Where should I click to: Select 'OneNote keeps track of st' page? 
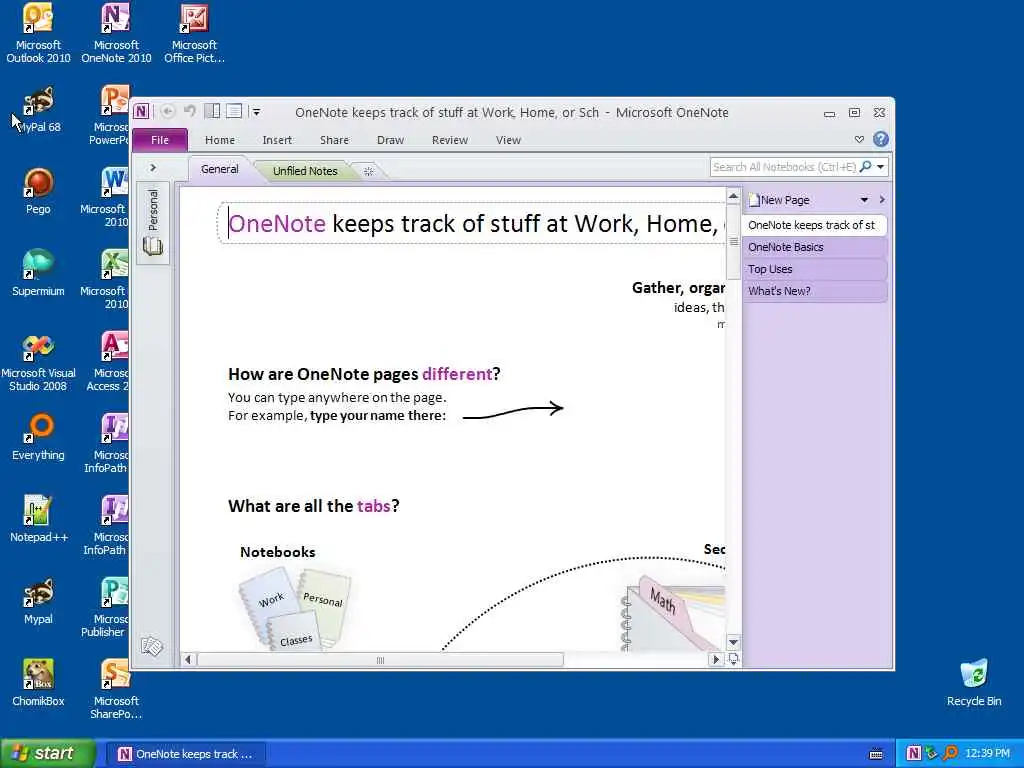[814, 225]
